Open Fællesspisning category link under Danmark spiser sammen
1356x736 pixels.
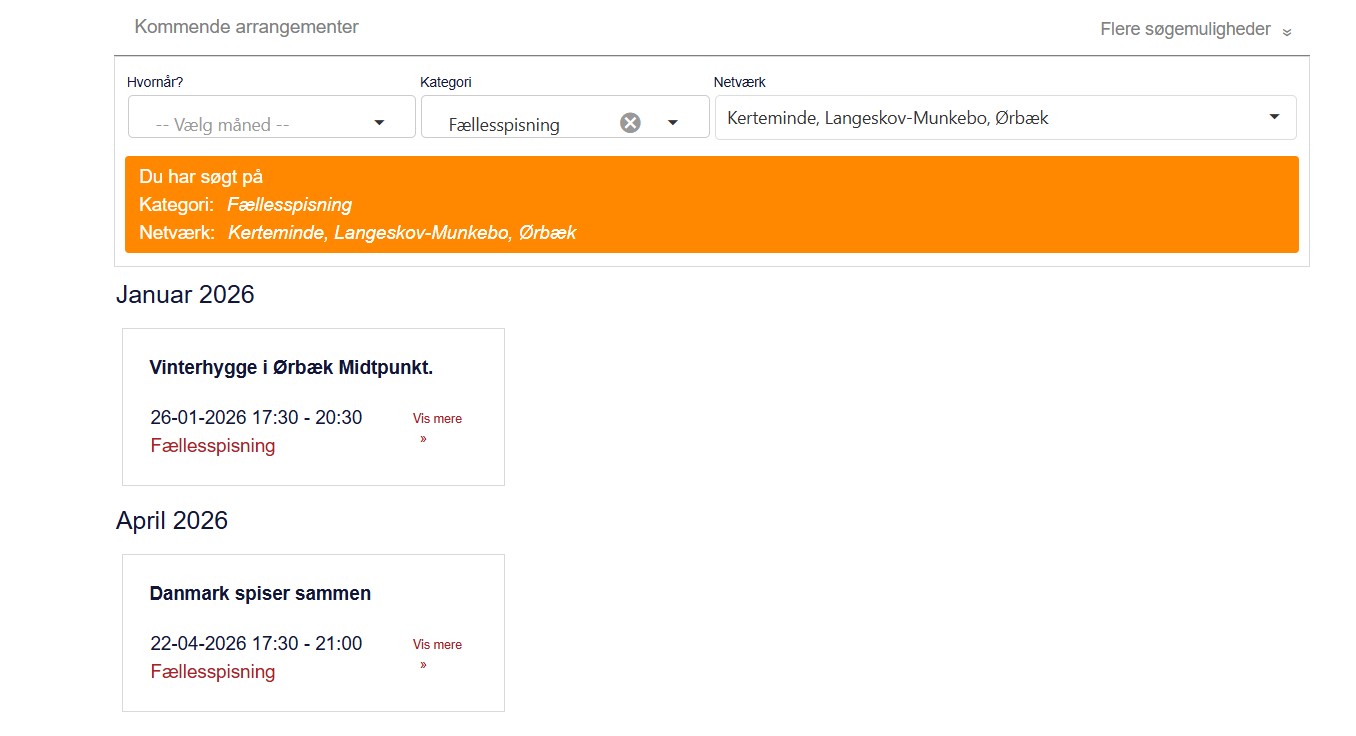(x=213, y=672)
